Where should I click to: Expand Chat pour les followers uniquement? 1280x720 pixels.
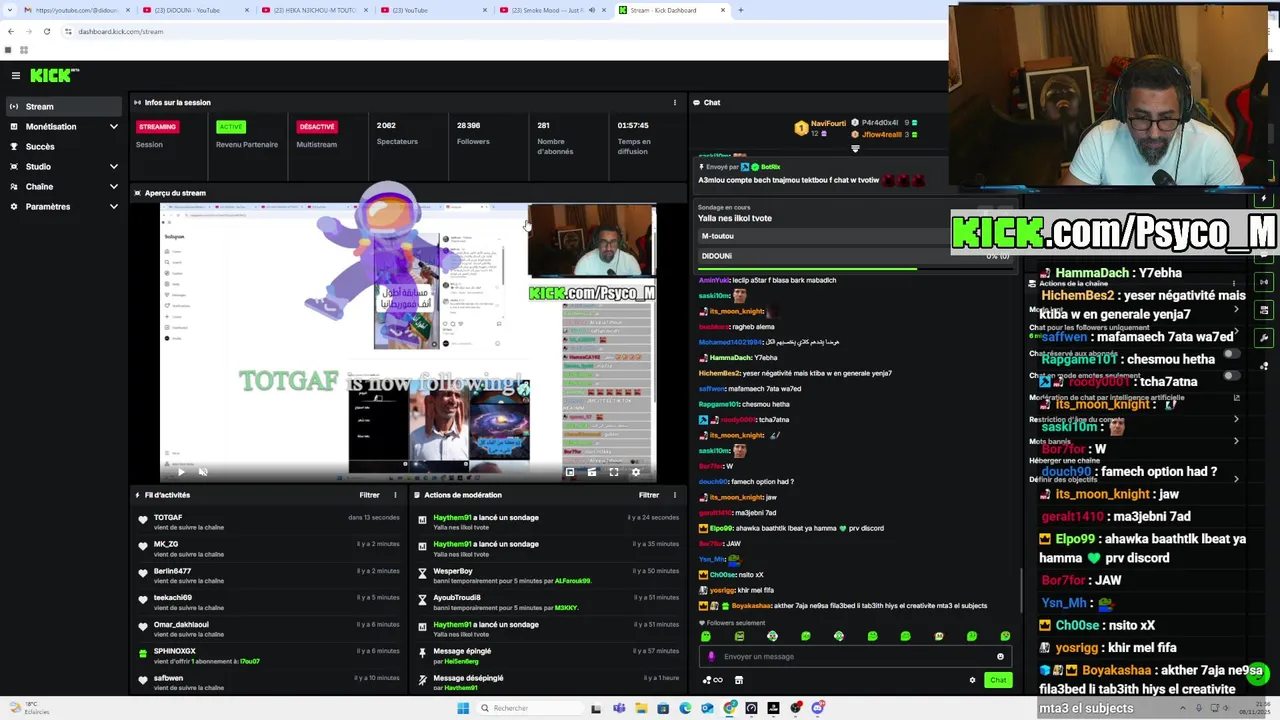coord(1236,331)
